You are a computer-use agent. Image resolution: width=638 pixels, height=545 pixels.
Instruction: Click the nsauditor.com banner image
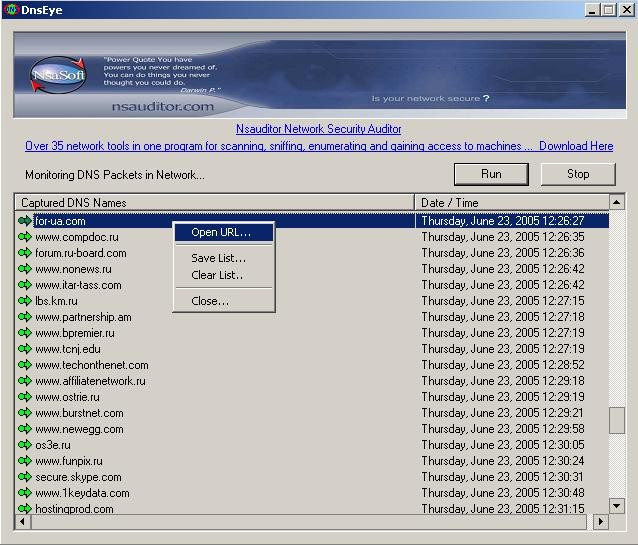click(319, 75)
